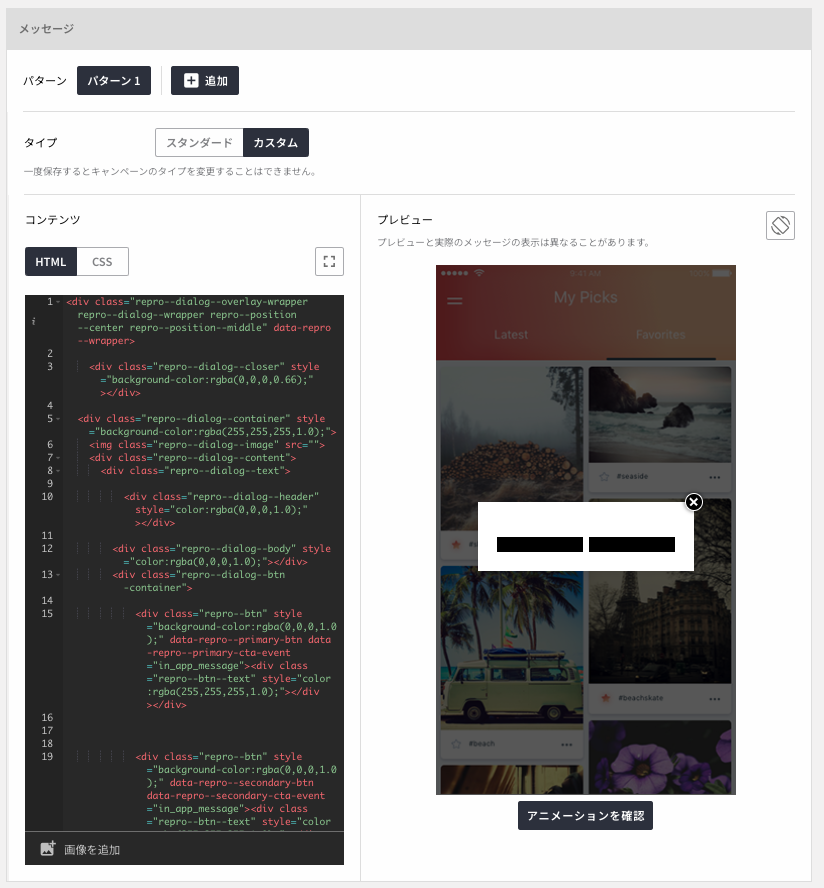This screenshot has width=824, height=888.
Task: Select パターン1
Action: tap(113, 80)
